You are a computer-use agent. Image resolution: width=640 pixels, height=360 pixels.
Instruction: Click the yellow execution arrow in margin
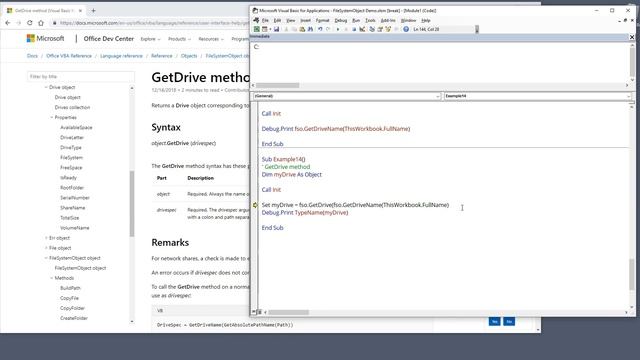[x=255, y=205]
